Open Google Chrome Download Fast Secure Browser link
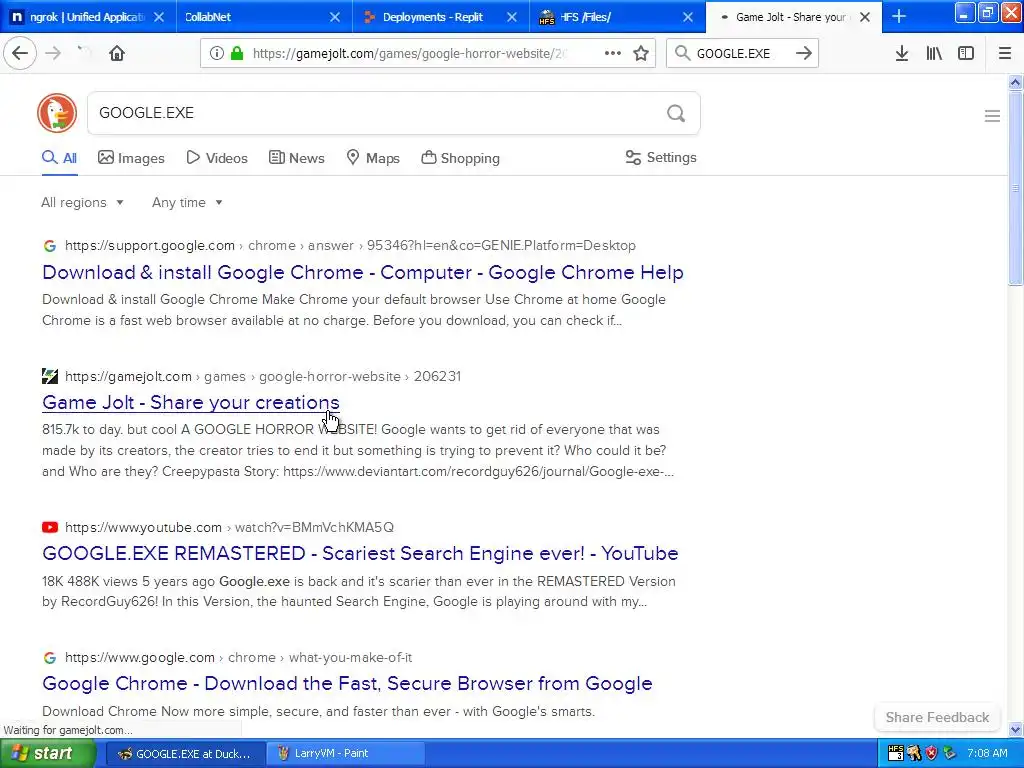Viewport: 1024px width, 768px height. (347, 683)
